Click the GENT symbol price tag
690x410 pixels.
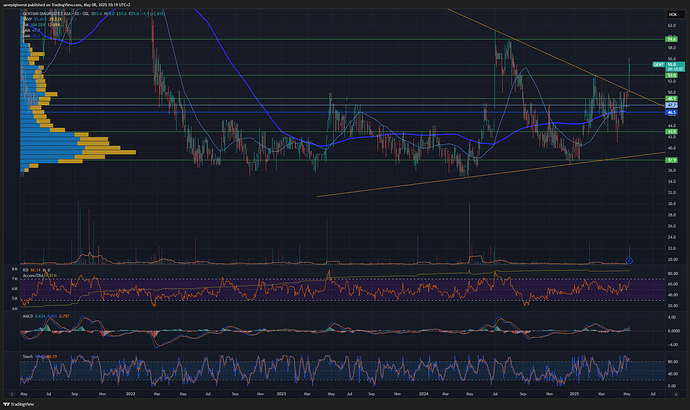tap(658, 65)
